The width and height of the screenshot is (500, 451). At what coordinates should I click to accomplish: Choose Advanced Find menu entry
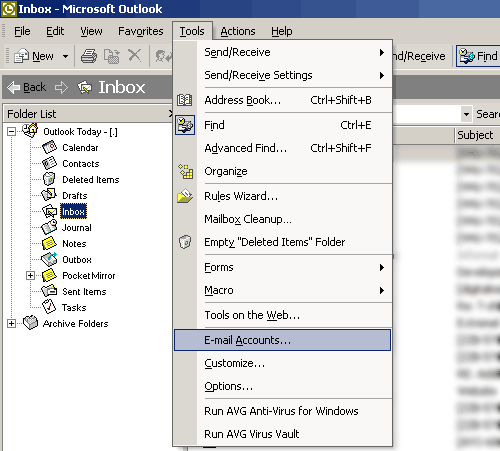(x=282, y=148)
